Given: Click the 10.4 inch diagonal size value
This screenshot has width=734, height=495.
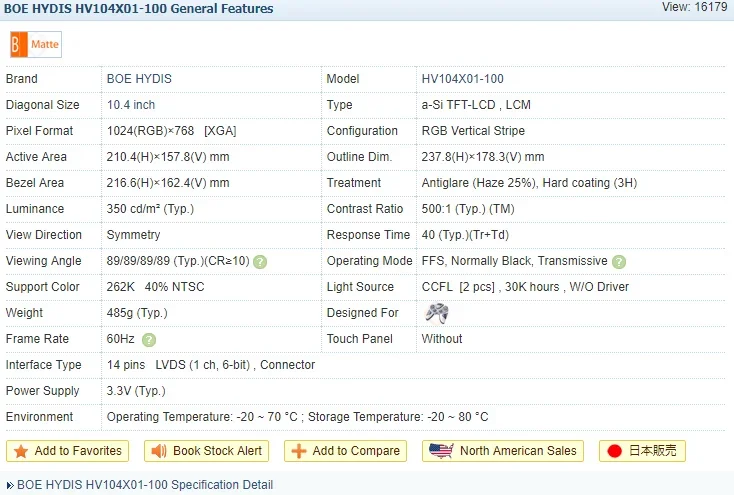Looking at the screenshot, I should (131, 105).
